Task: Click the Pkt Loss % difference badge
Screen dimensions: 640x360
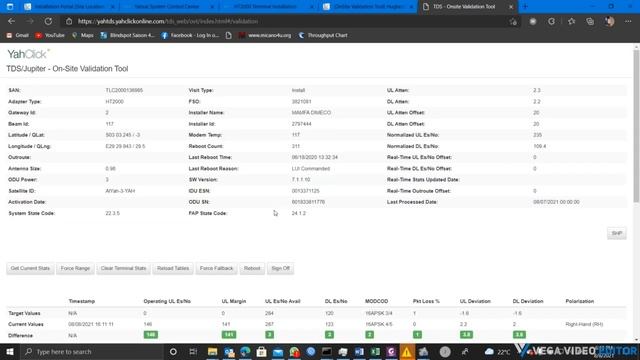Action: point(417,335)
